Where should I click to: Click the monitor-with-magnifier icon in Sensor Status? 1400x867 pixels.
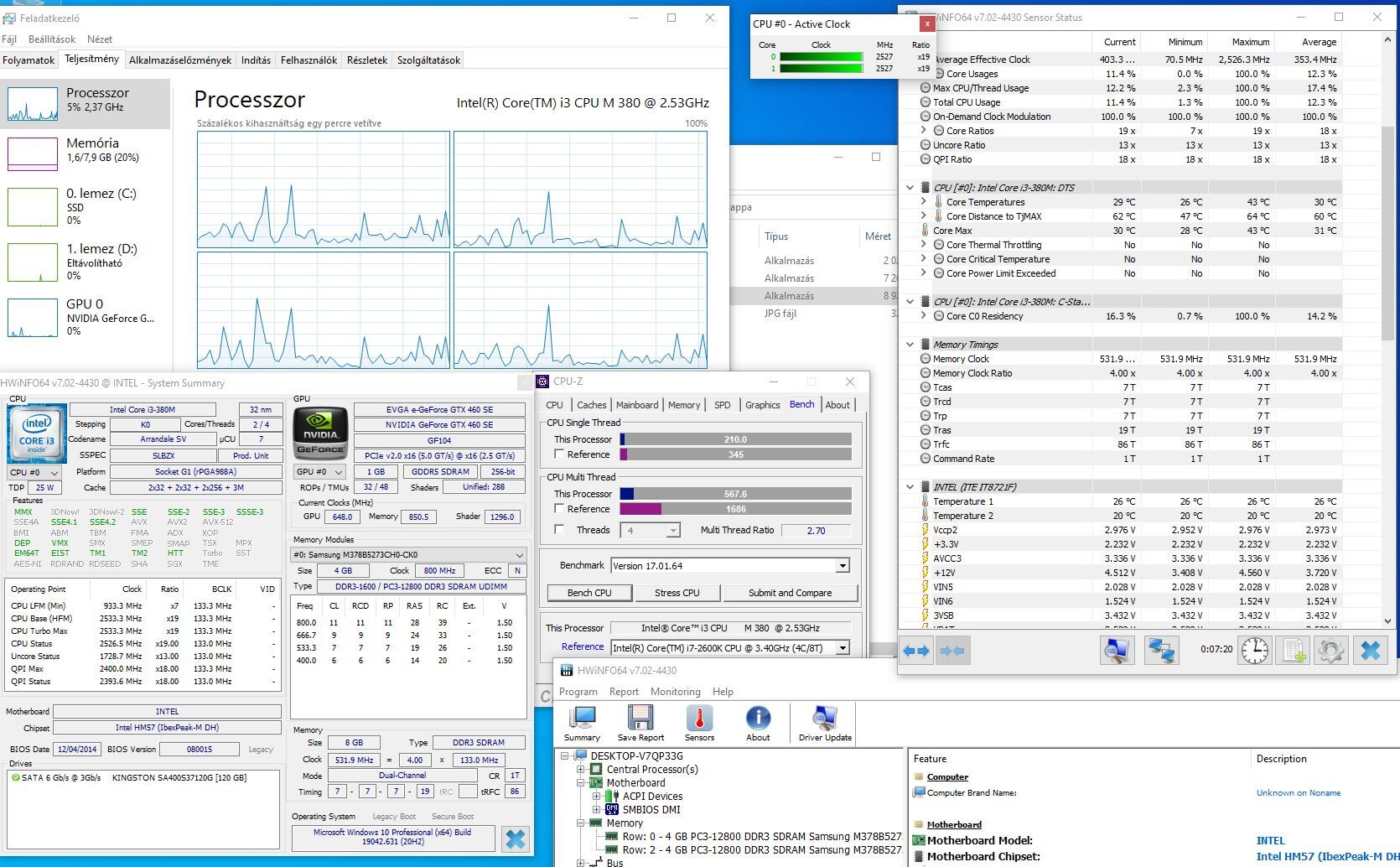pos(1117,651)
